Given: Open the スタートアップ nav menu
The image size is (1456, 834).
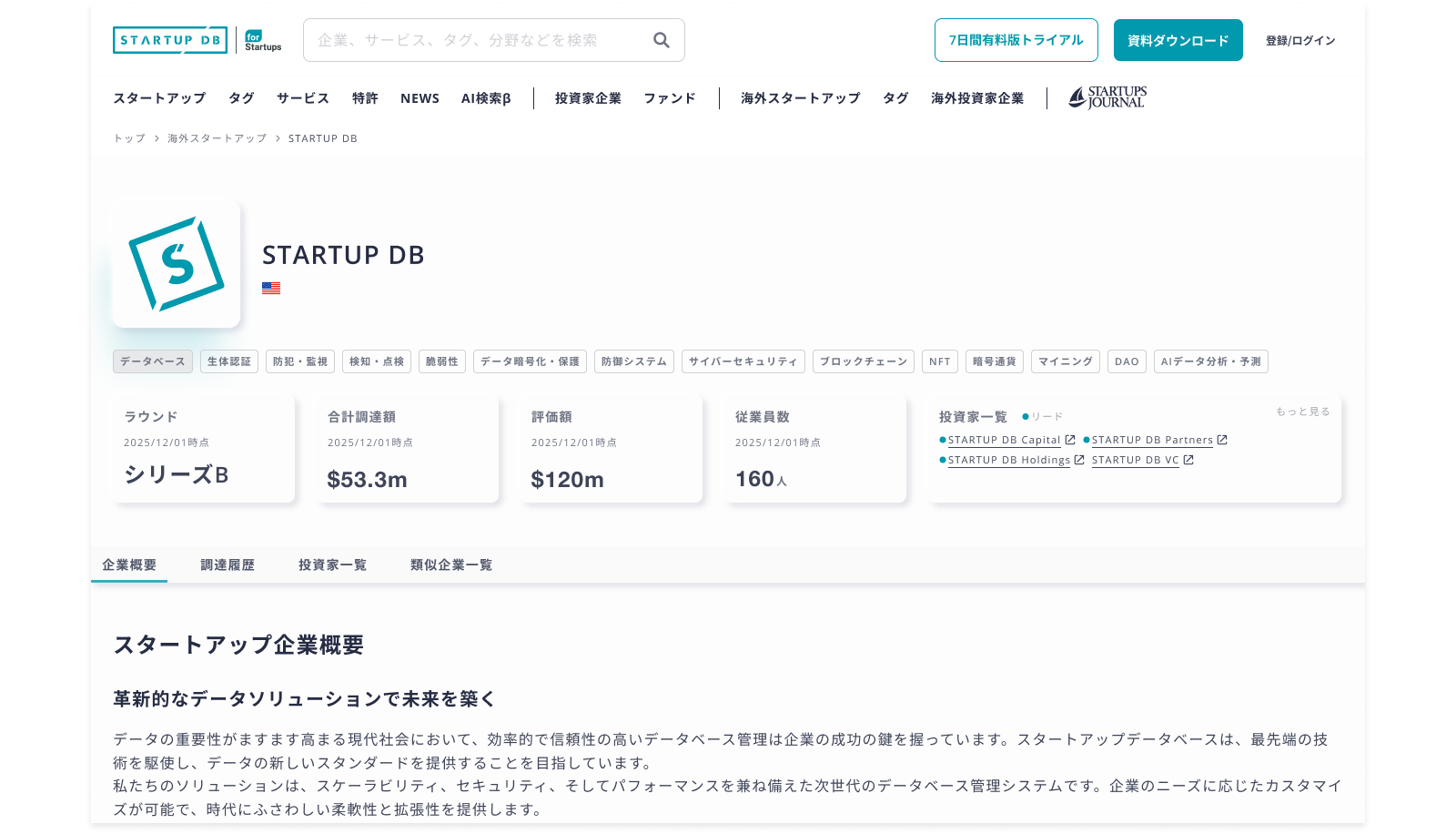Looking at the screenshot, I should (159, 98).
